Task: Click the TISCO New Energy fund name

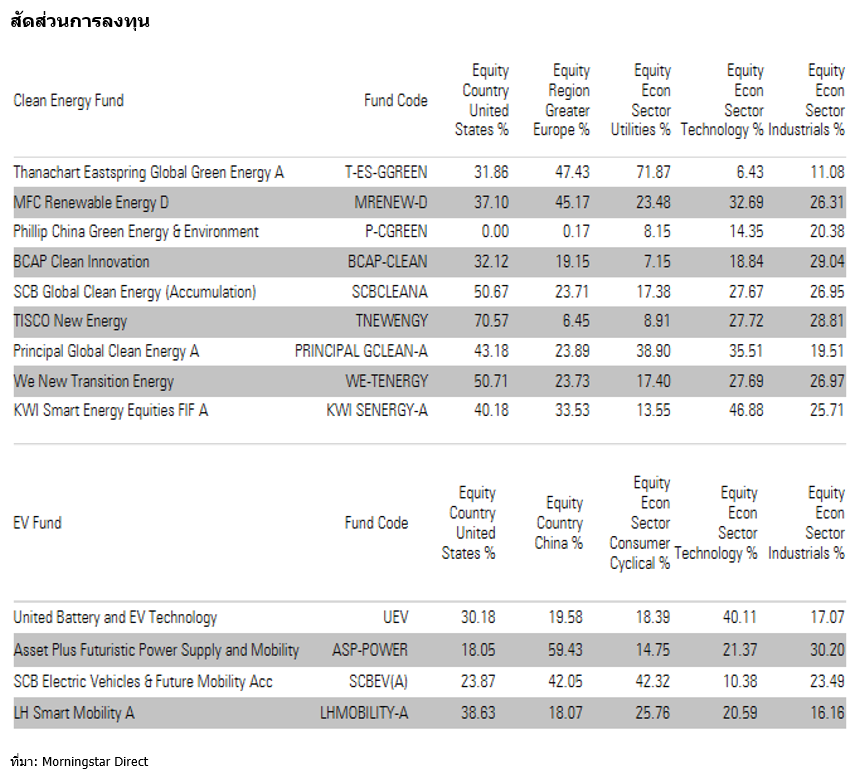Action: [70, 322]
